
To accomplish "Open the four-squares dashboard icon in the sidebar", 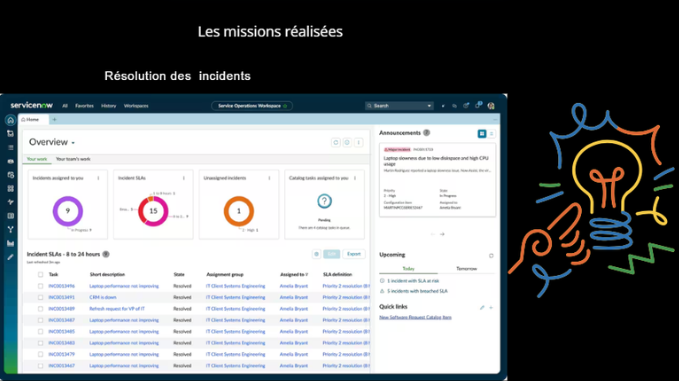I will [10, 188].
